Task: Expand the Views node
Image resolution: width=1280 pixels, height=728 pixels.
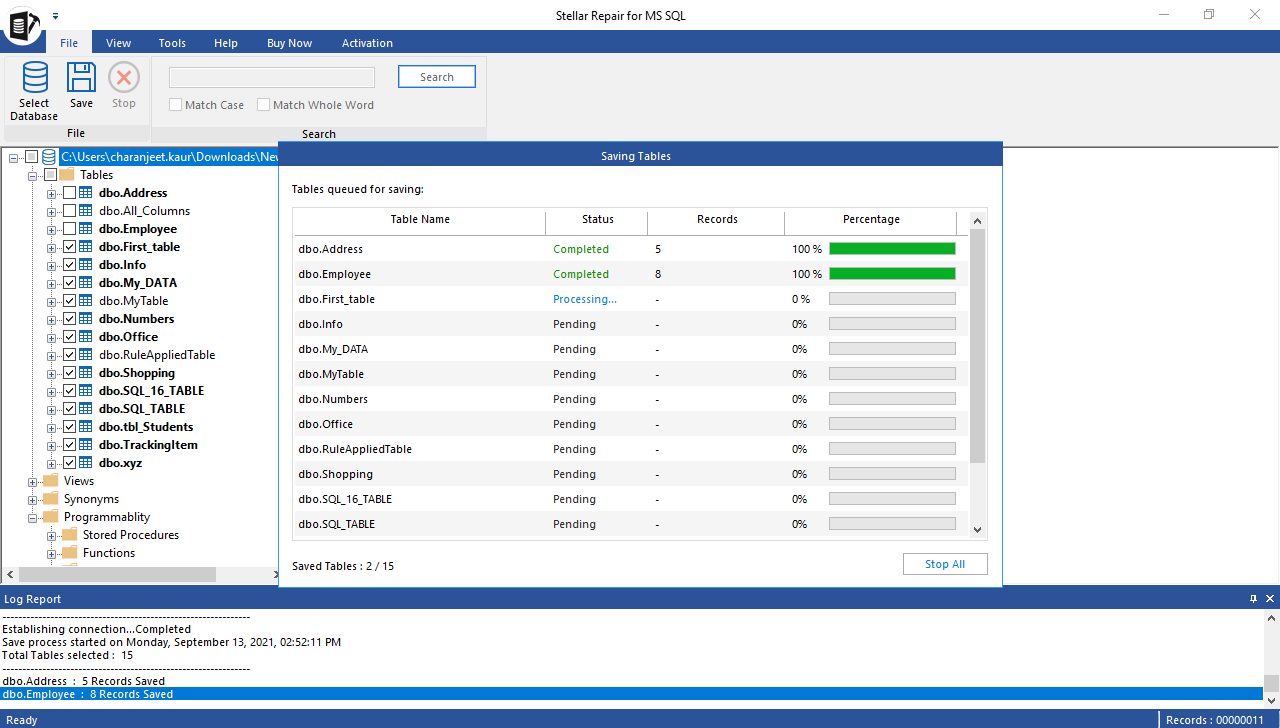Action: click(x=33, y=481)
